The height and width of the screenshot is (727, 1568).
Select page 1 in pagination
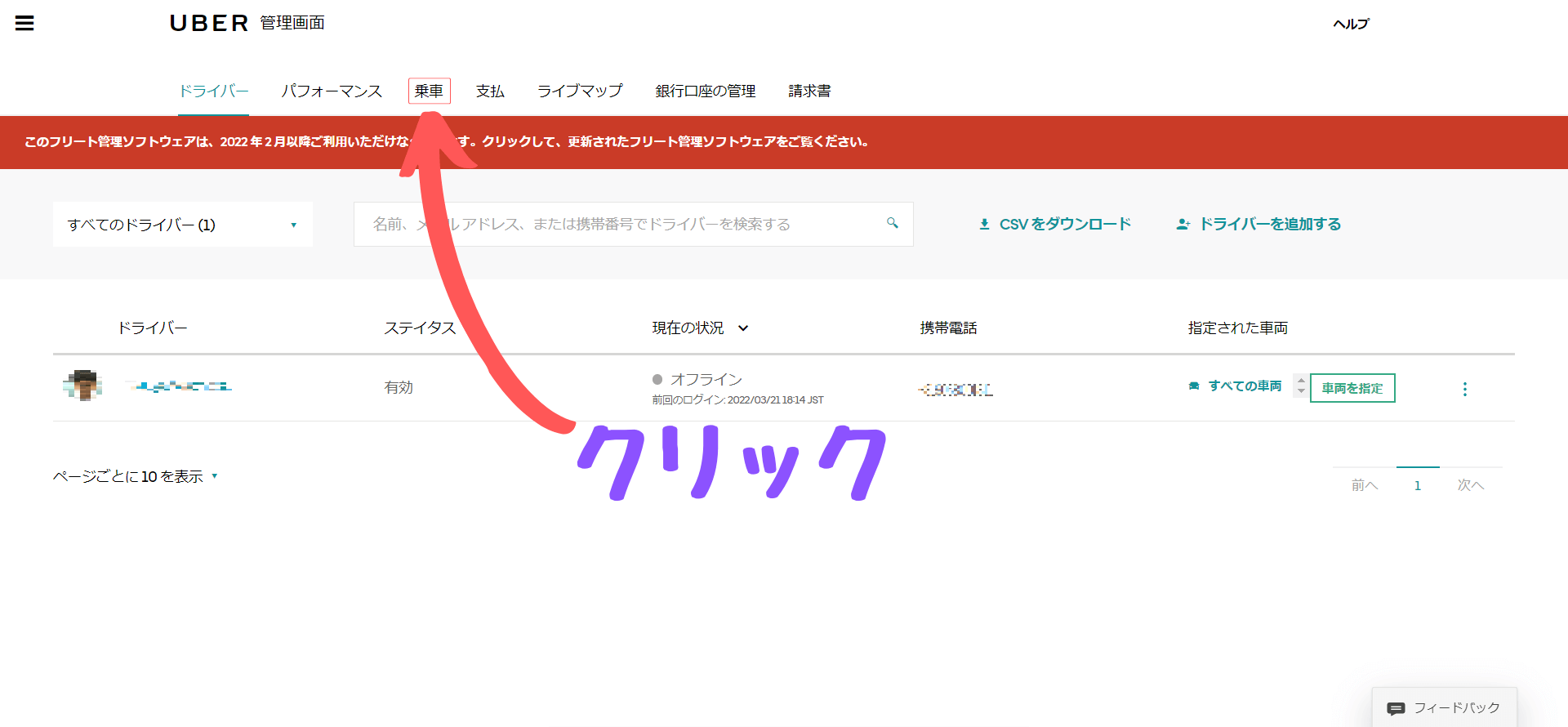(1418, 485)
